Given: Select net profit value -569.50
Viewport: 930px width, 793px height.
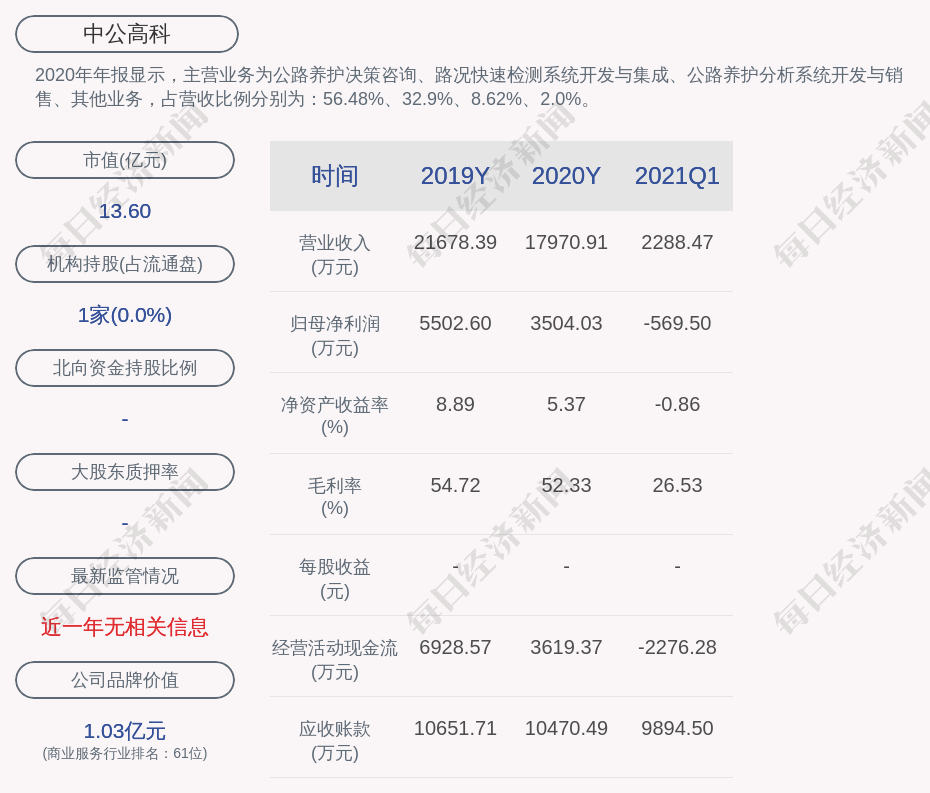Looking at the screenshot, I should [677, 323].
